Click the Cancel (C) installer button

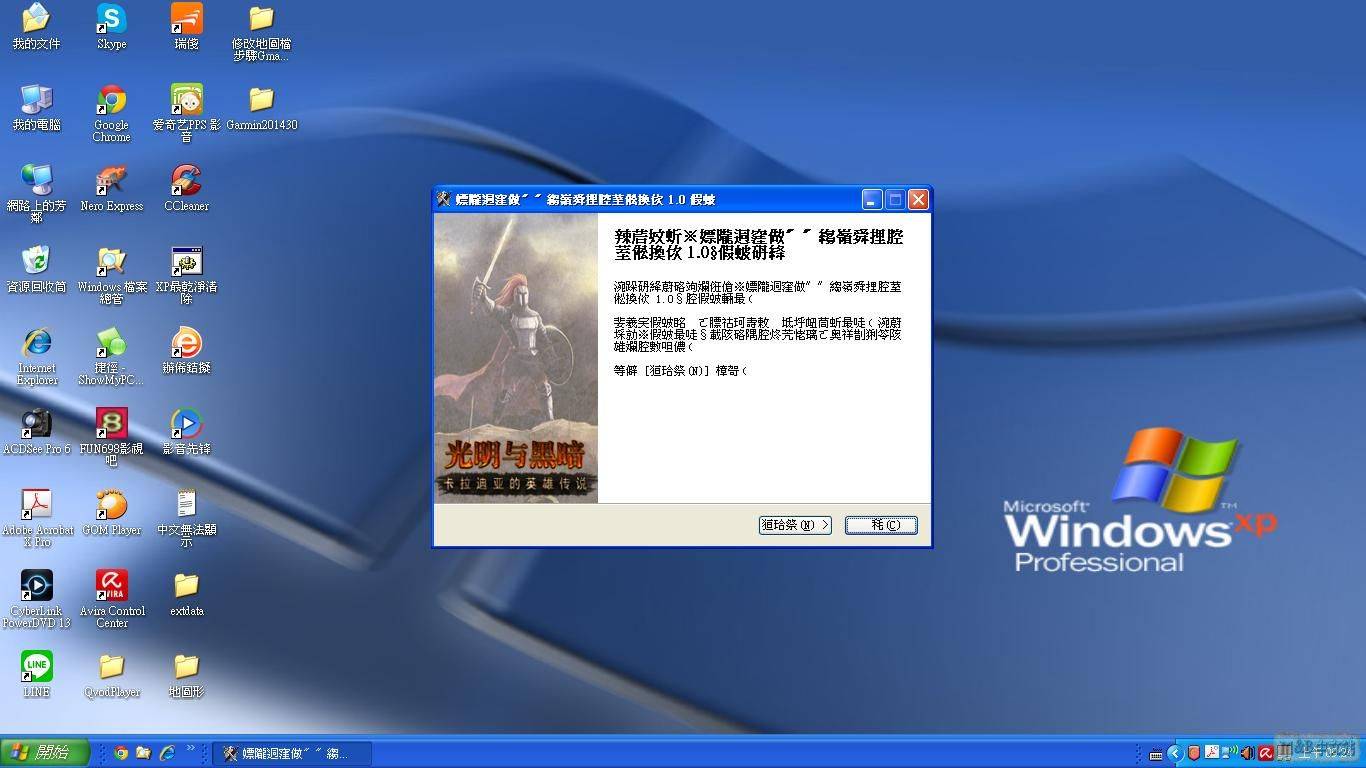pos(880,525)
